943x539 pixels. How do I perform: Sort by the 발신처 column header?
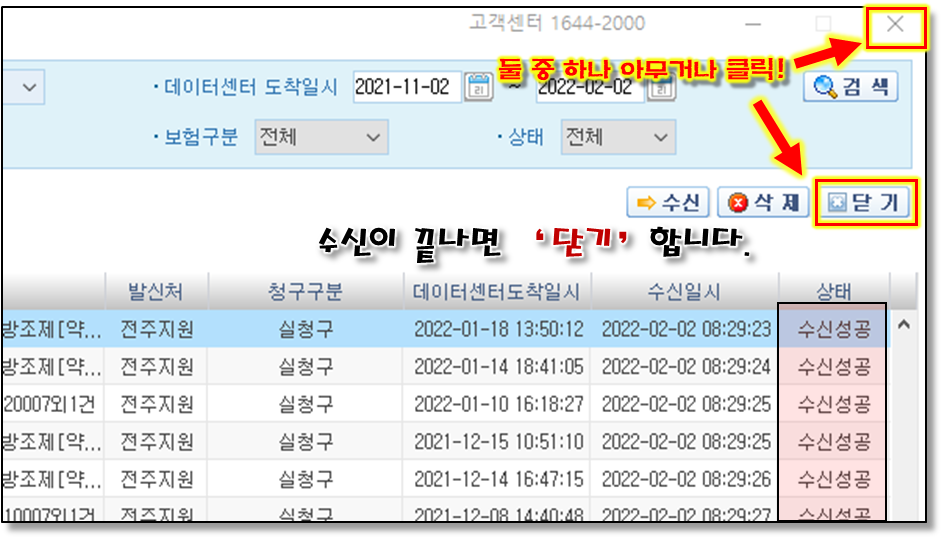coord(157,291)
